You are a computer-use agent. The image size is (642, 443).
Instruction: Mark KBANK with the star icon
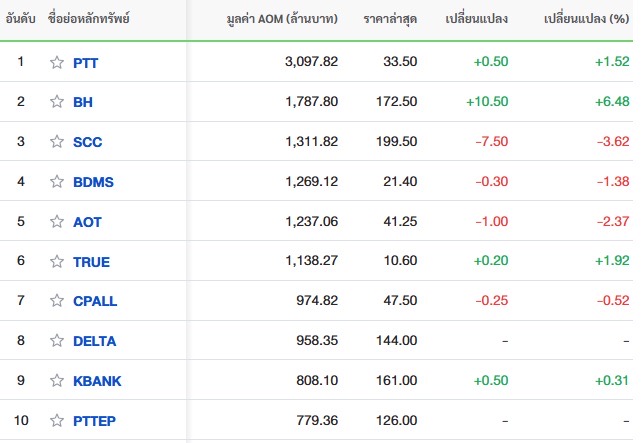coord(57,381)
